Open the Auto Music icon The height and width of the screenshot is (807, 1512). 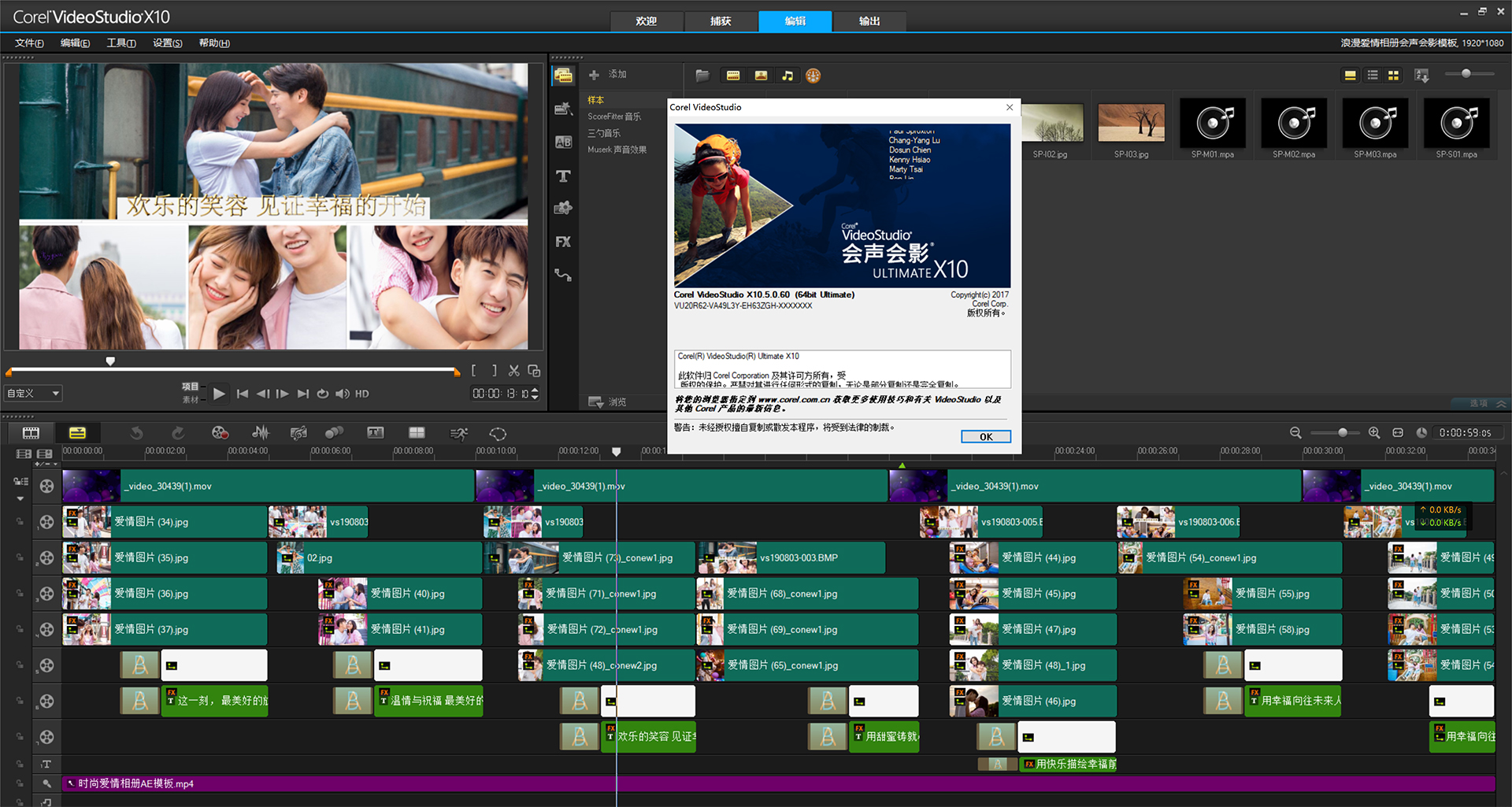[x=298, y=433]
